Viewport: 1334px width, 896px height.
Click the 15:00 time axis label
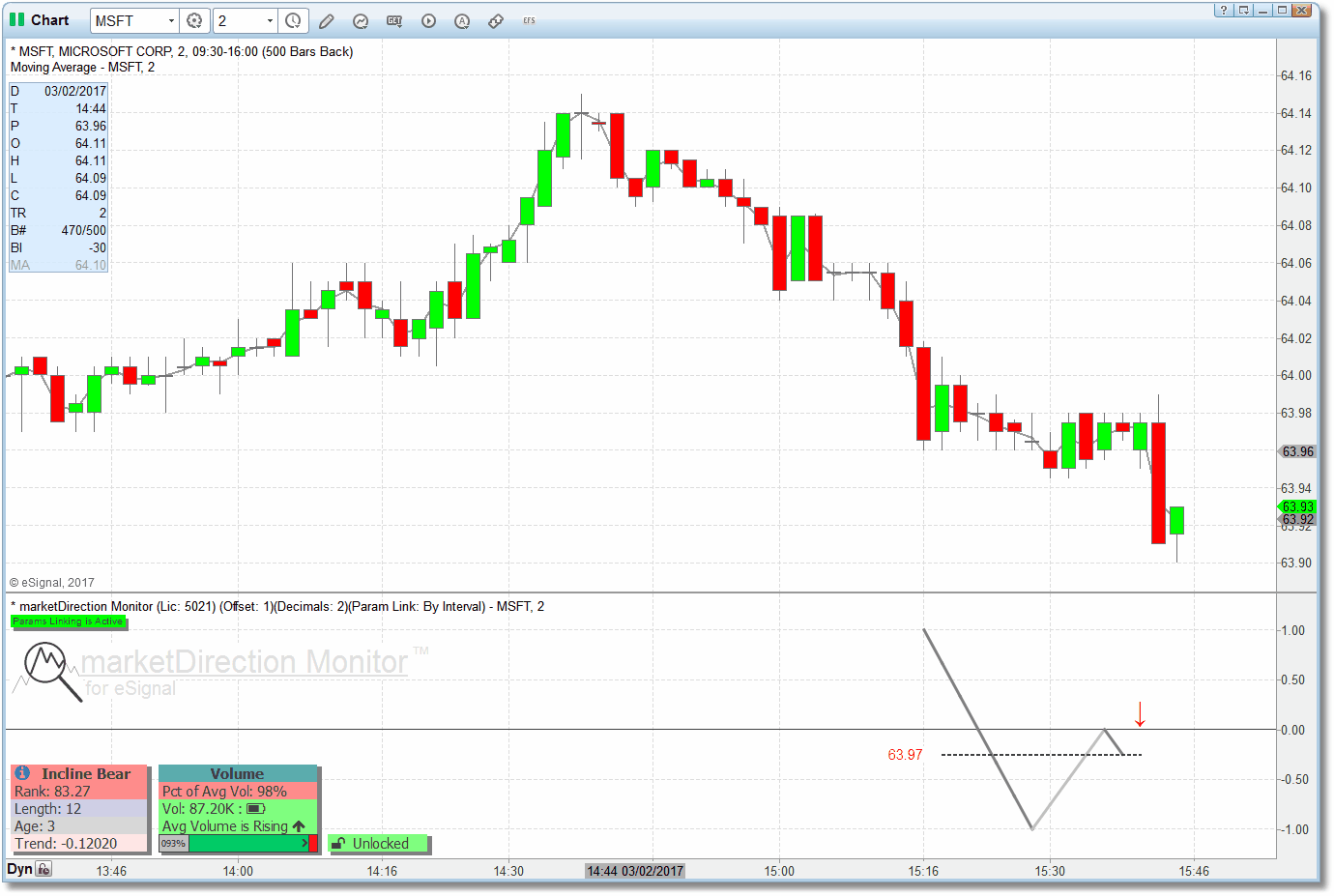(779, 871)
